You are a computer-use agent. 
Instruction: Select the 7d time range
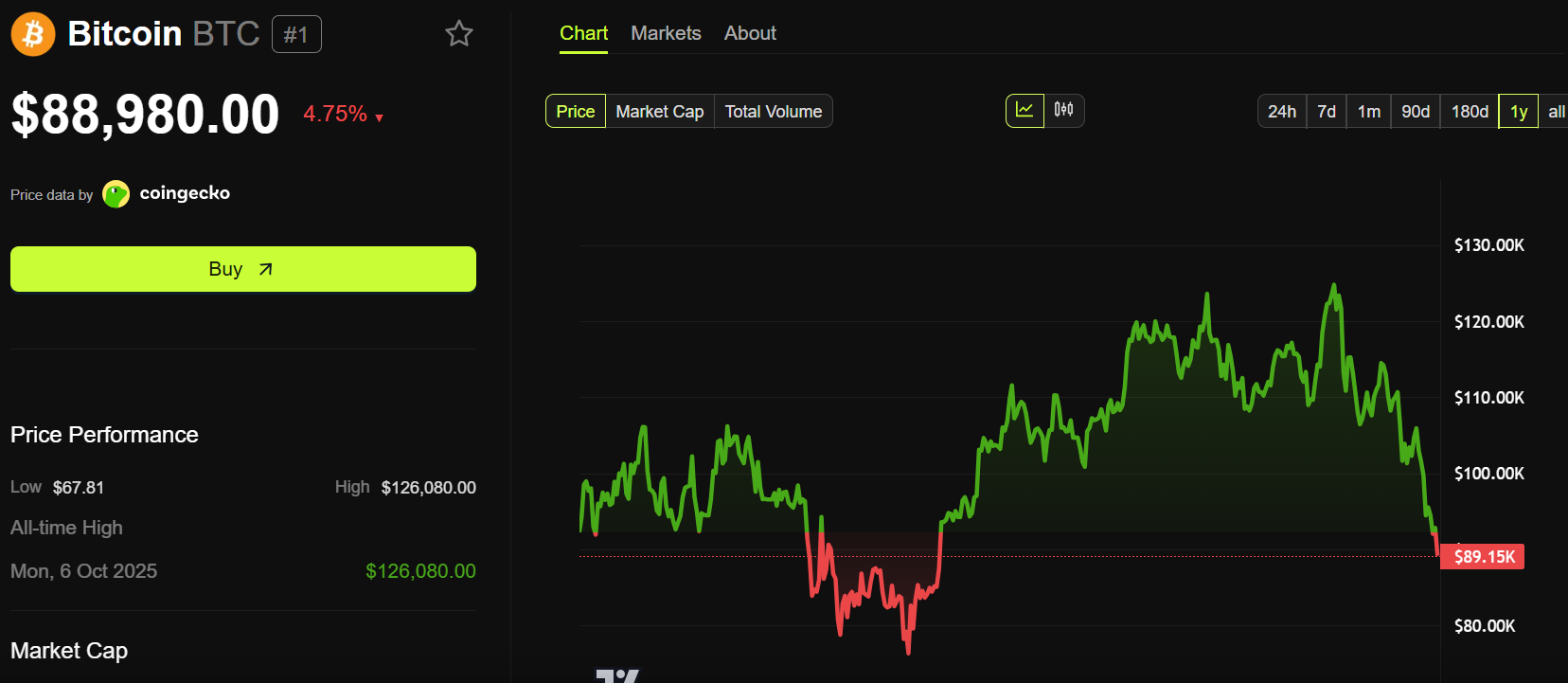click(1327, 112)
